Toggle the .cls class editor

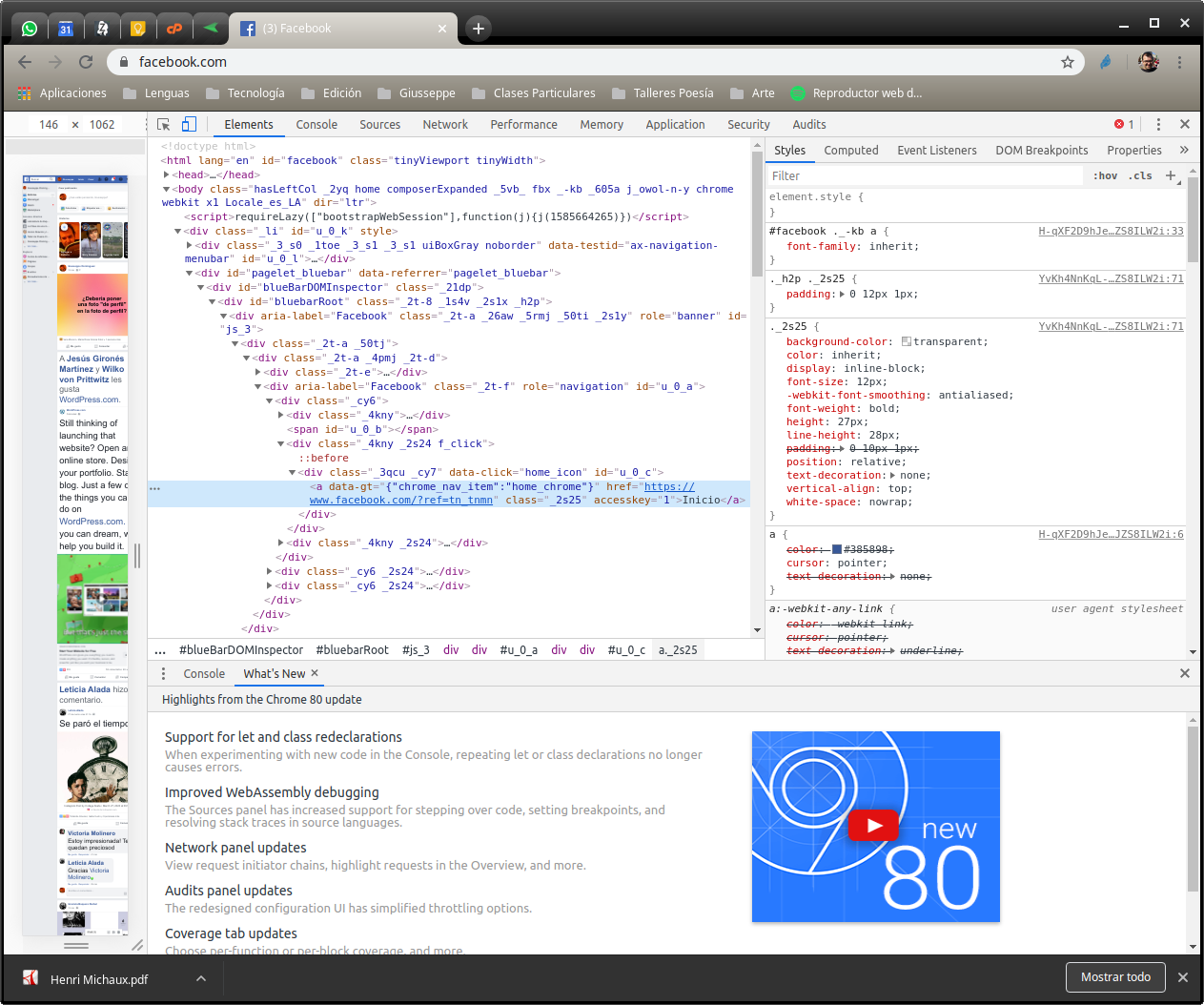pos(1140,175)
